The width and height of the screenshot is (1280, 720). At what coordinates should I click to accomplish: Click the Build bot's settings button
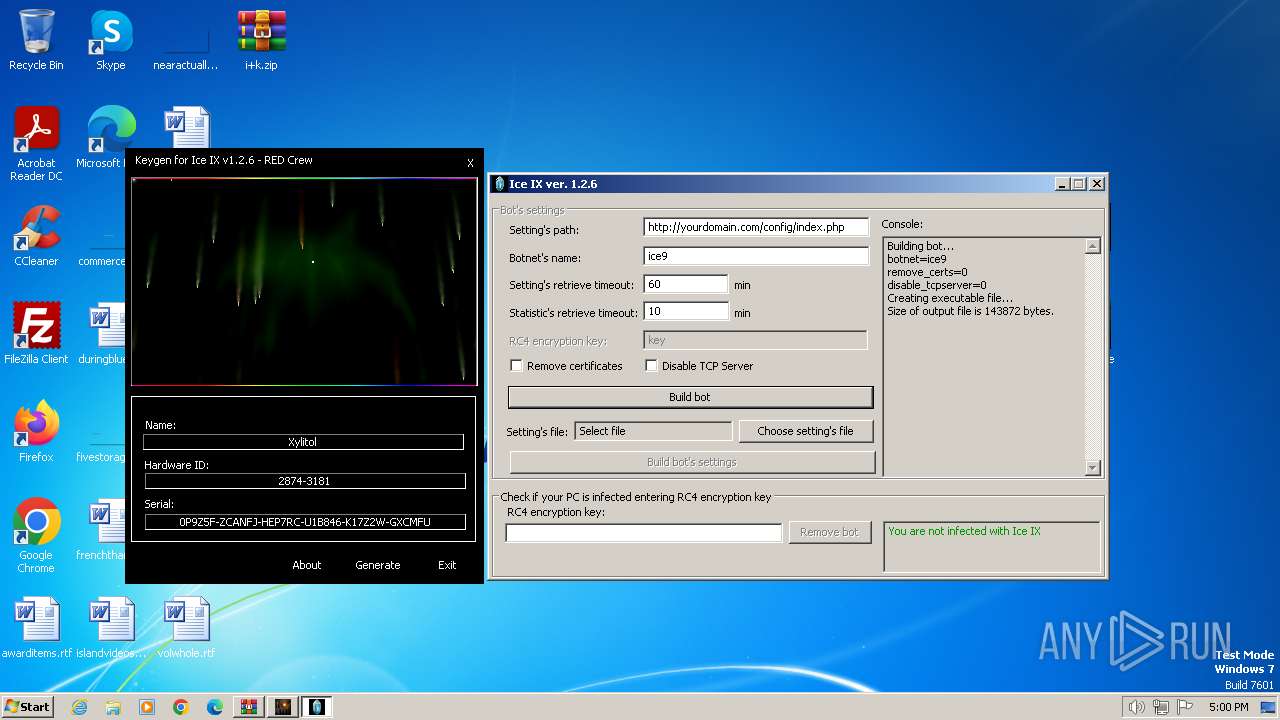click(692, 462)
